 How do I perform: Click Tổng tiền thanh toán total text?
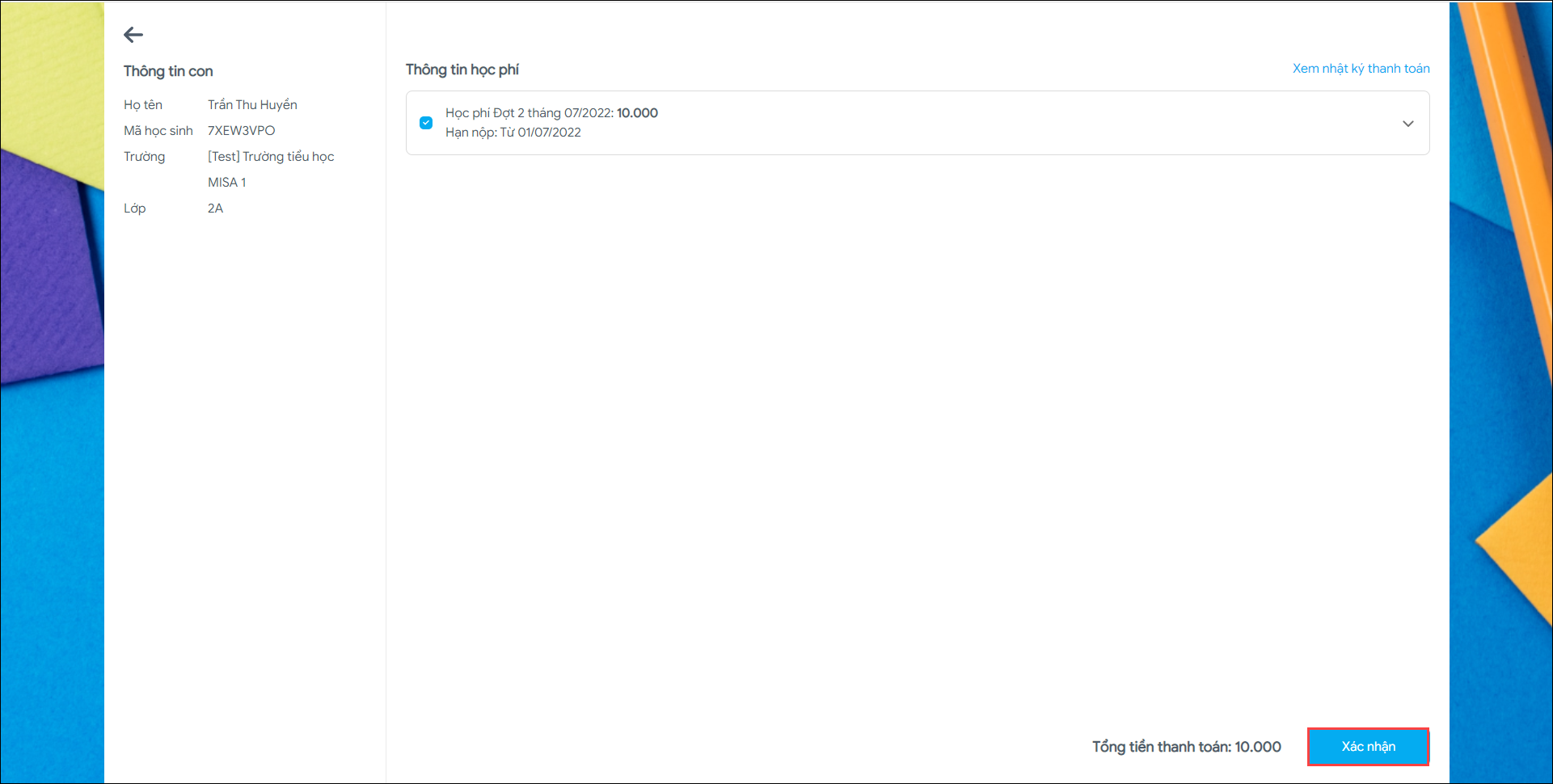tap(1186, 747)
